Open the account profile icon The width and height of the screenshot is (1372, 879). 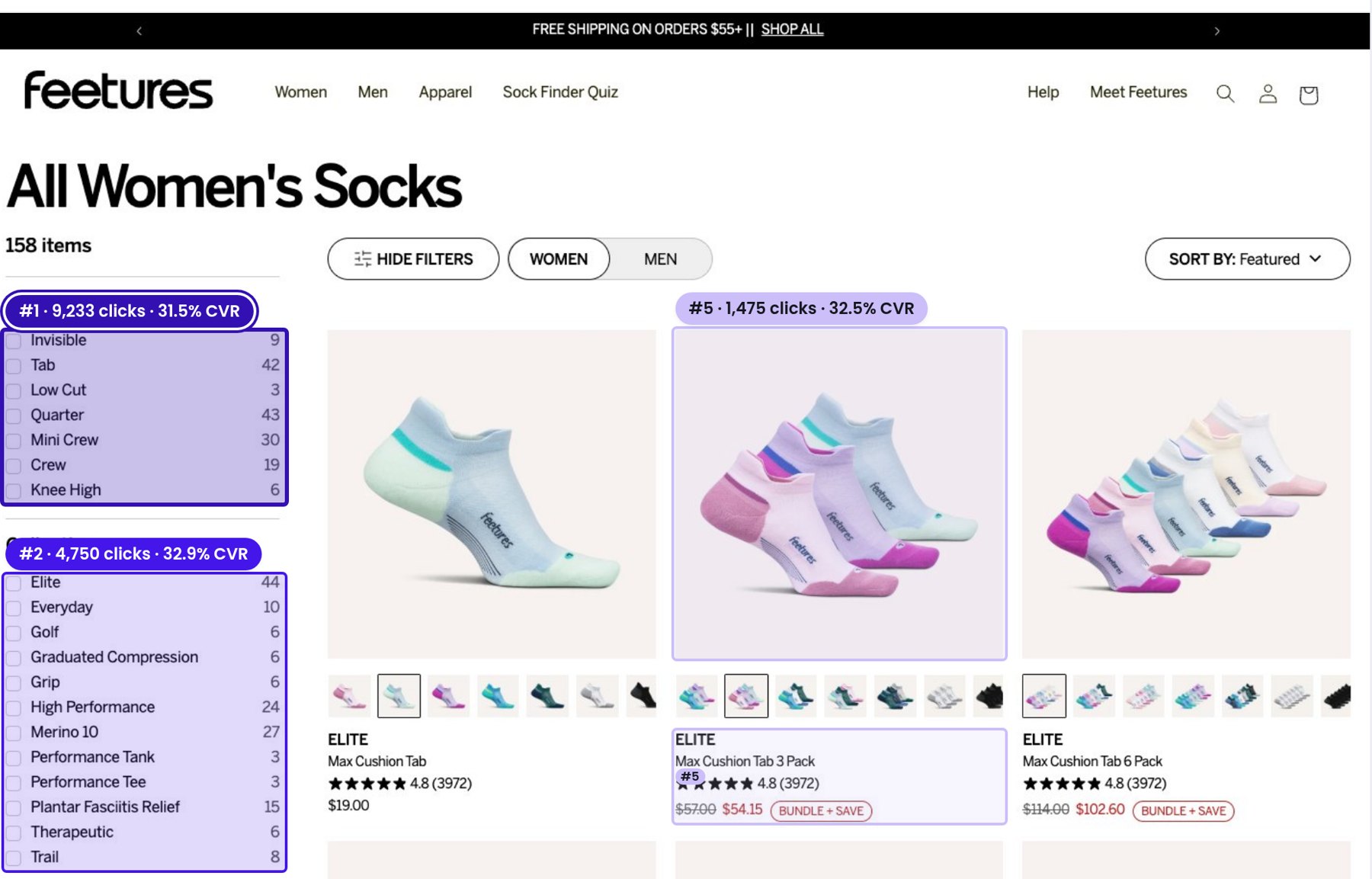1268,94
